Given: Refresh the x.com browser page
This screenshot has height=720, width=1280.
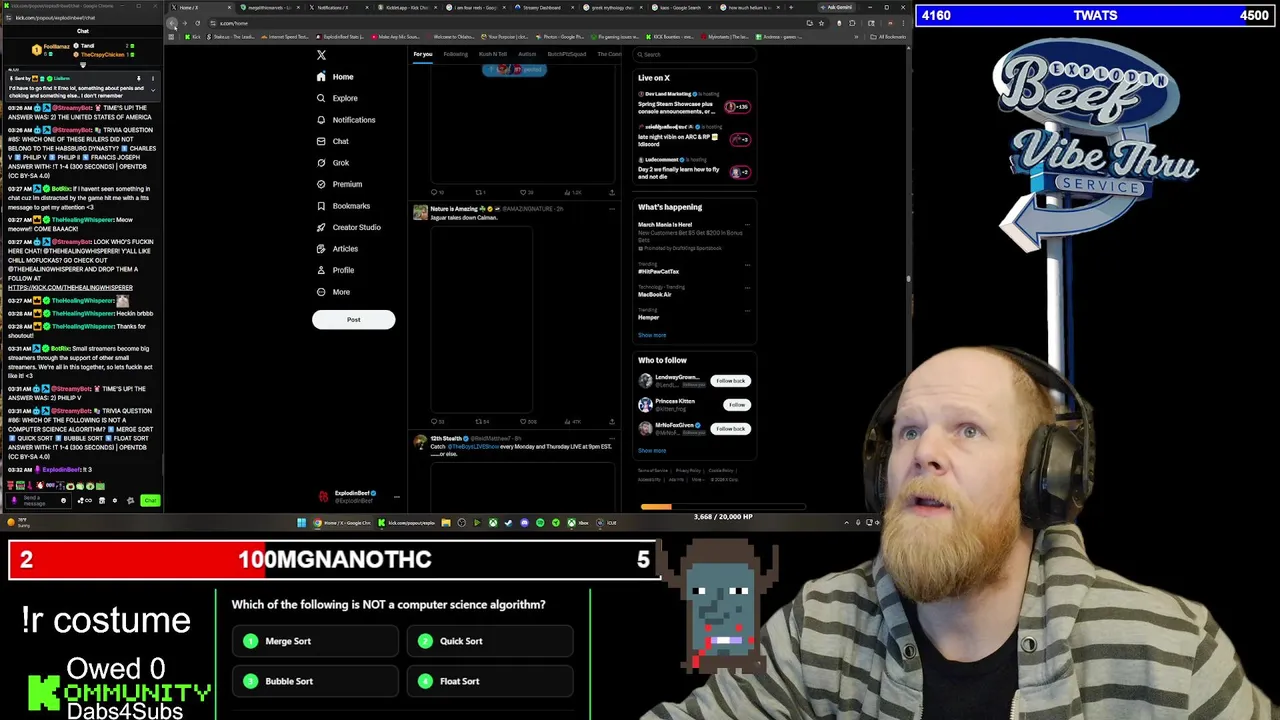Looking at the screenshot, I should (197, 23).
